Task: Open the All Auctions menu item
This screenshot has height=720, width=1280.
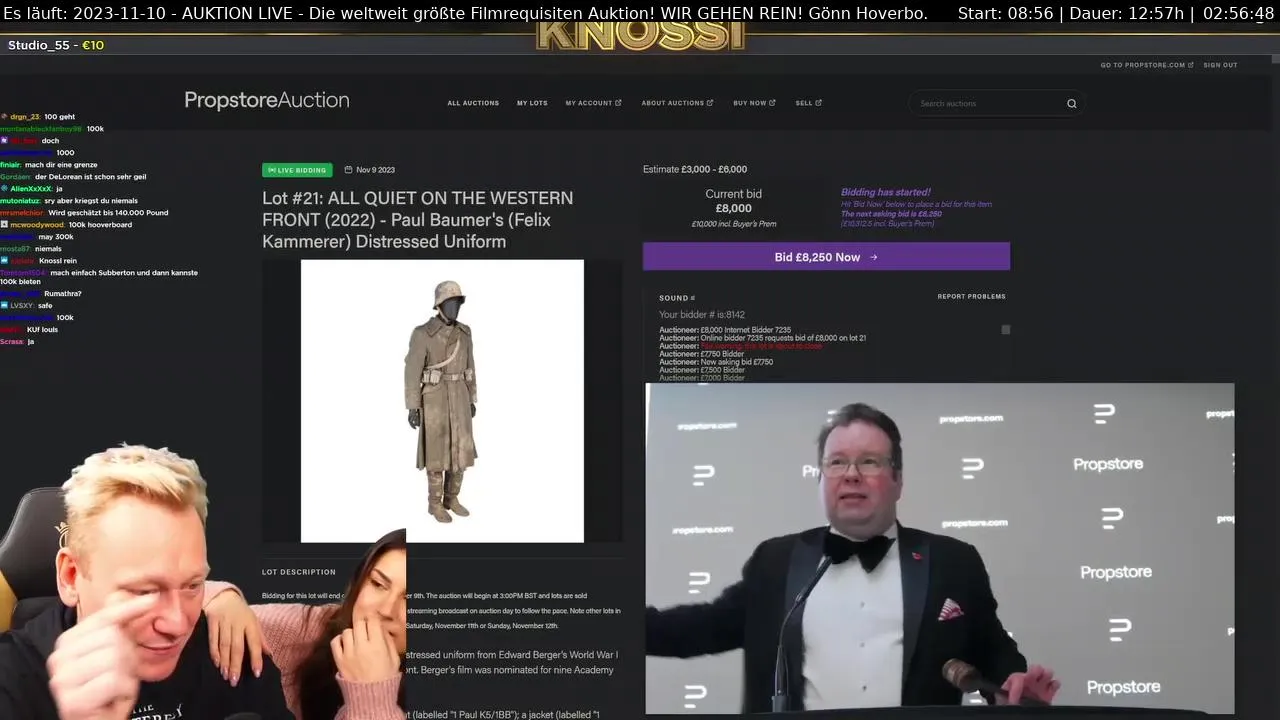Action: [x=473, y=103]
